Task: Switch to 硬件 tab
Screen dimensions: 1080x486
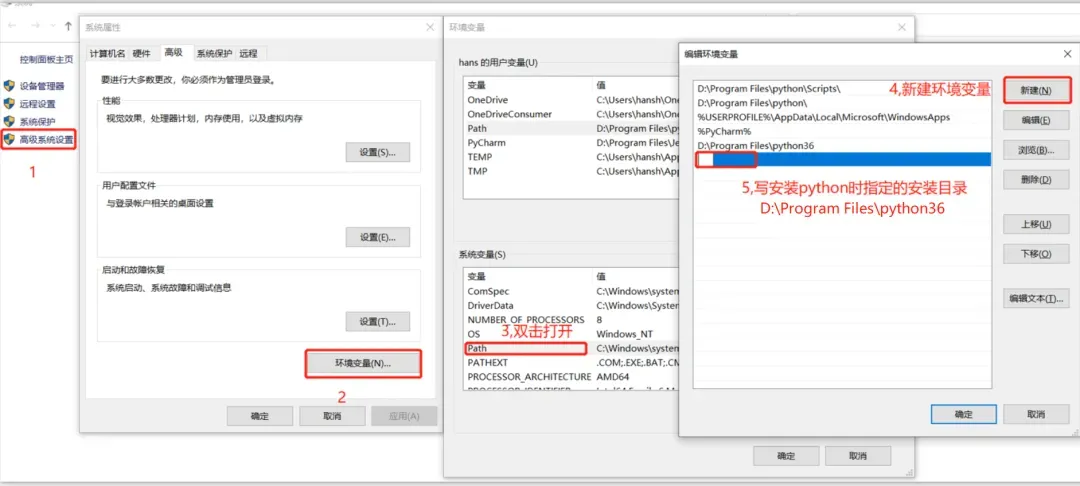Action: (x=141, y=53)
